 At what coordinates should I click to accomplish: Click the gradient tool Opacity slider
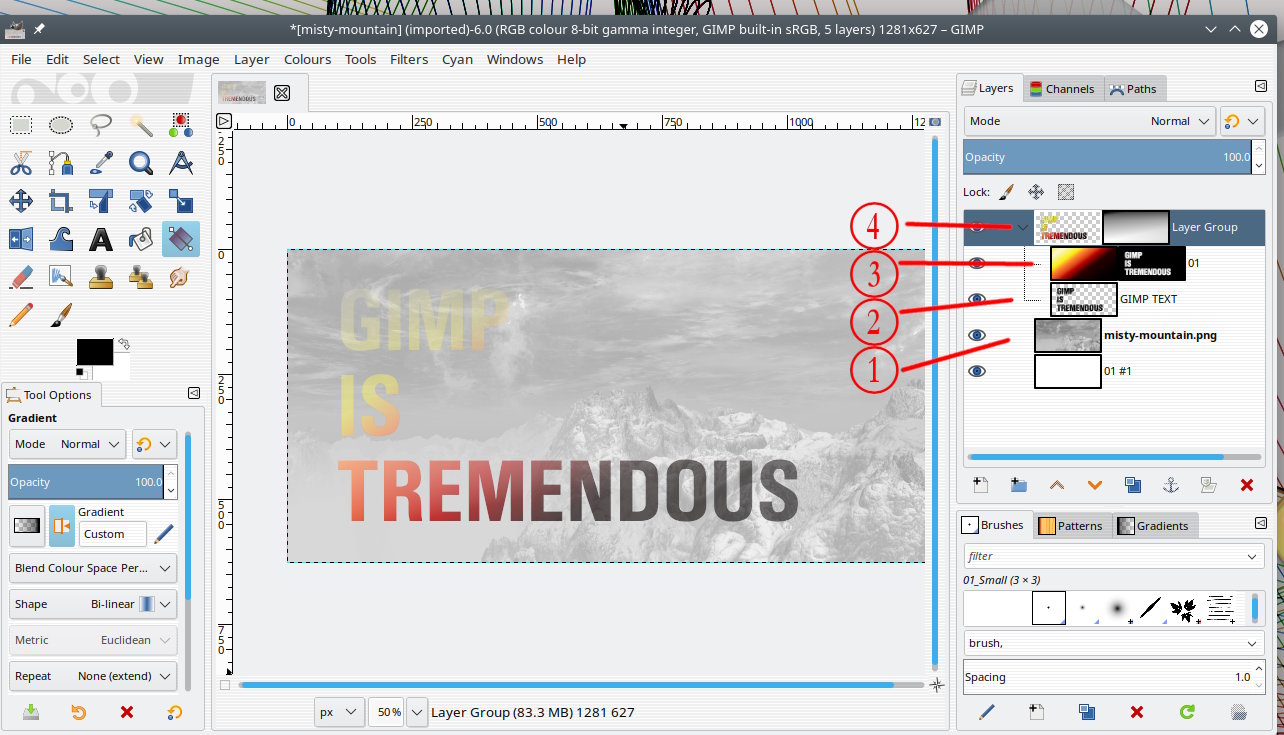(x=86, y=482)
